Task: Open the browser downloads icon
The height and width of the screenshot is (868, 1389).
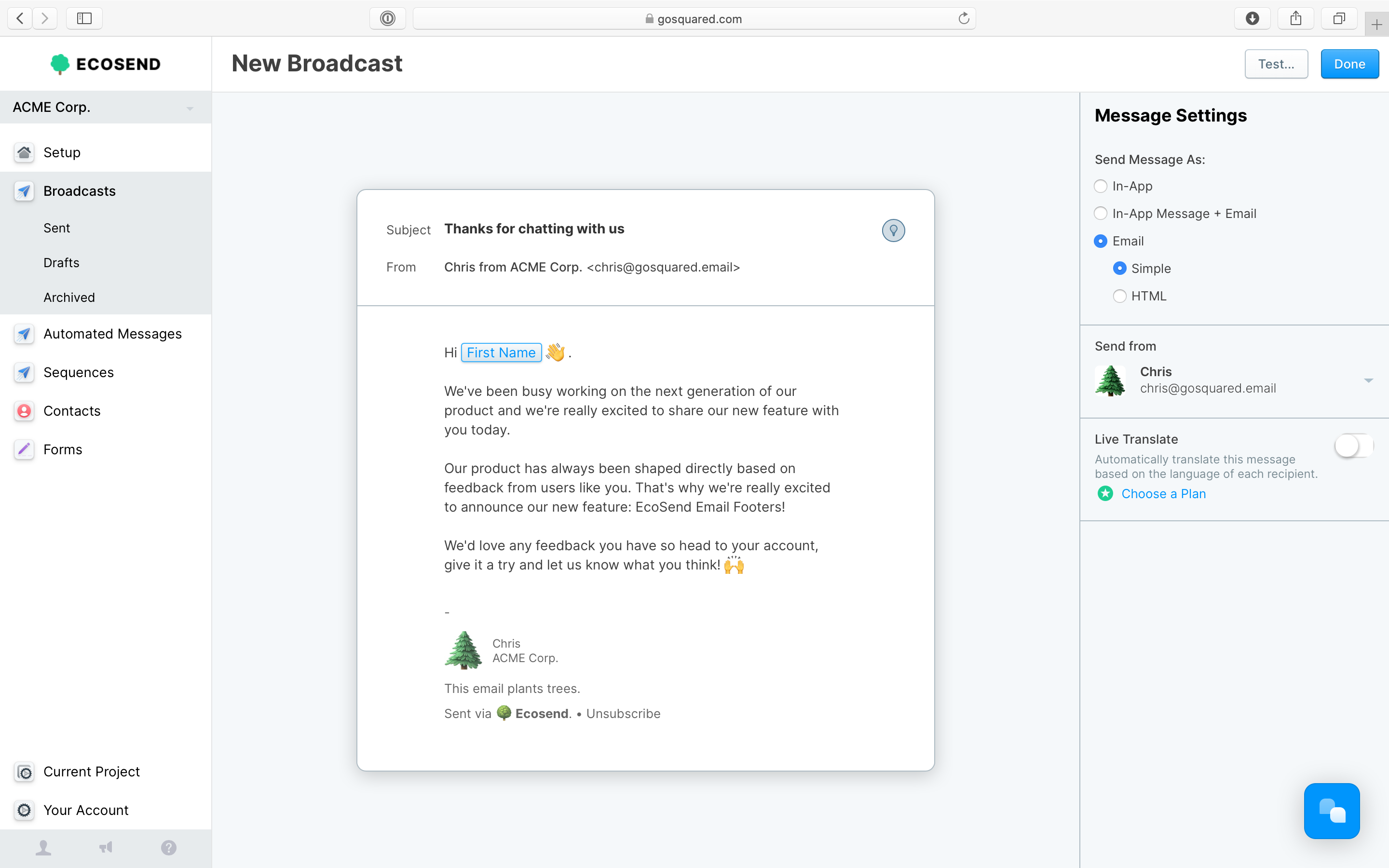Action: pyautogui.click(x=1253, y=18)
